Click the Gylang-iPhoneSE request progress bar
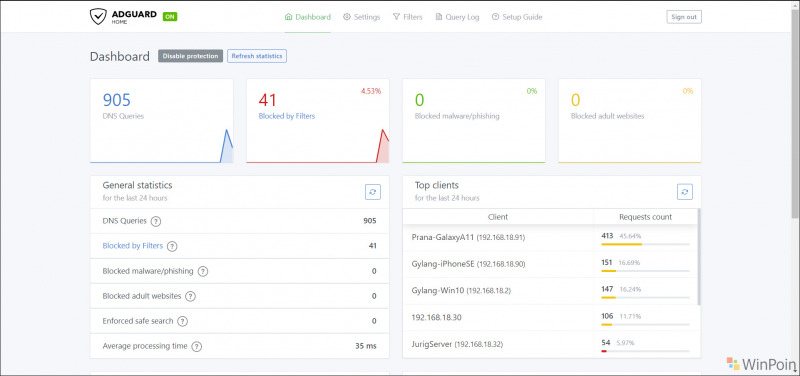800x376 pixels. coord(645,271)
